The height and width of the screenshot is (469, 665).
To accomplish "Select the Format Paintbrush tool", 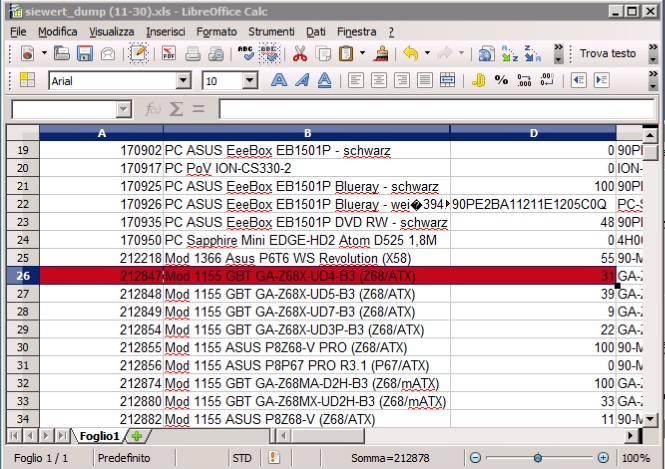I will point(382,54).
